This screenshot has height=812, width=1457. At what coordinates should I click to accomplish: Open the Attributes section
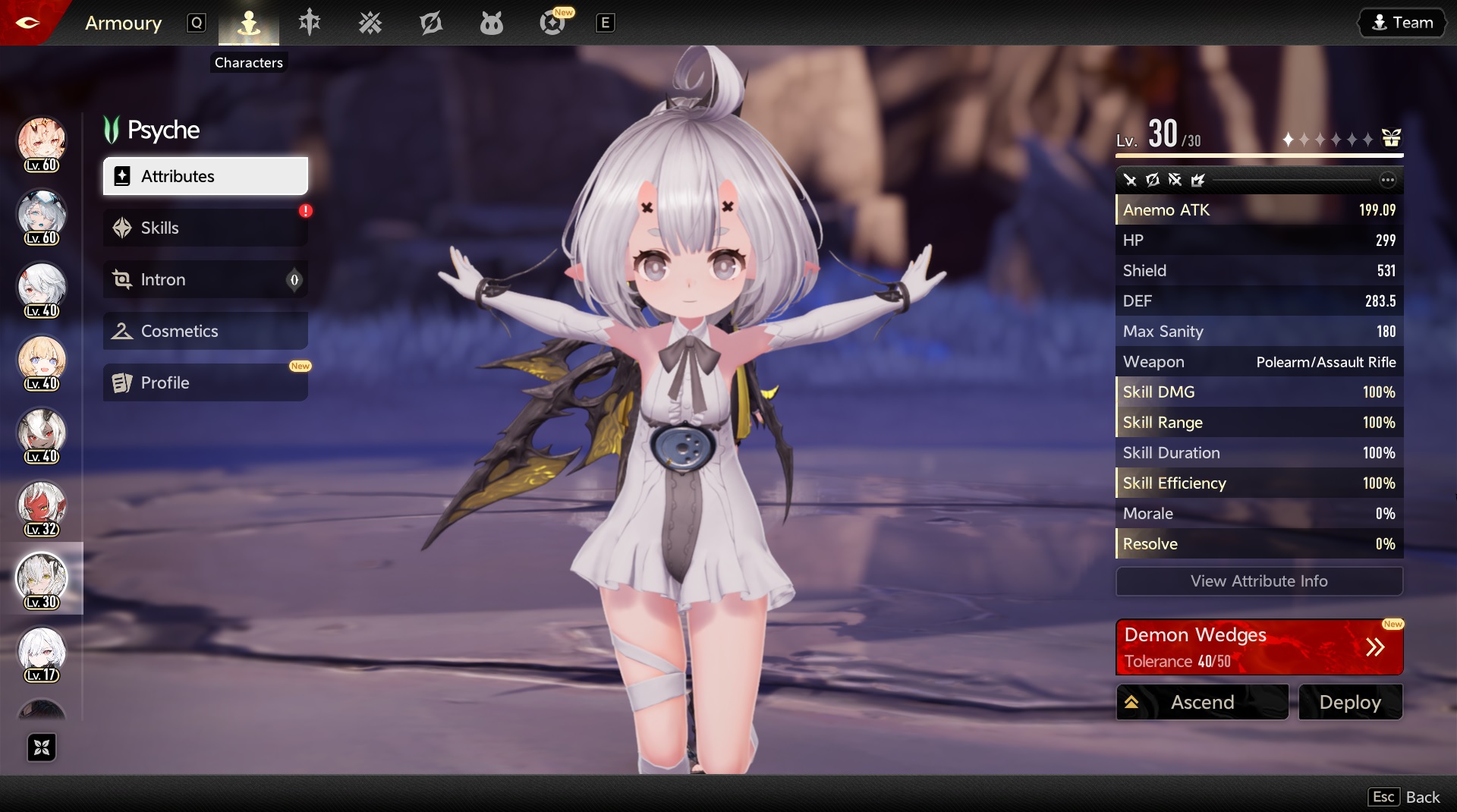[x=206, y=176]
